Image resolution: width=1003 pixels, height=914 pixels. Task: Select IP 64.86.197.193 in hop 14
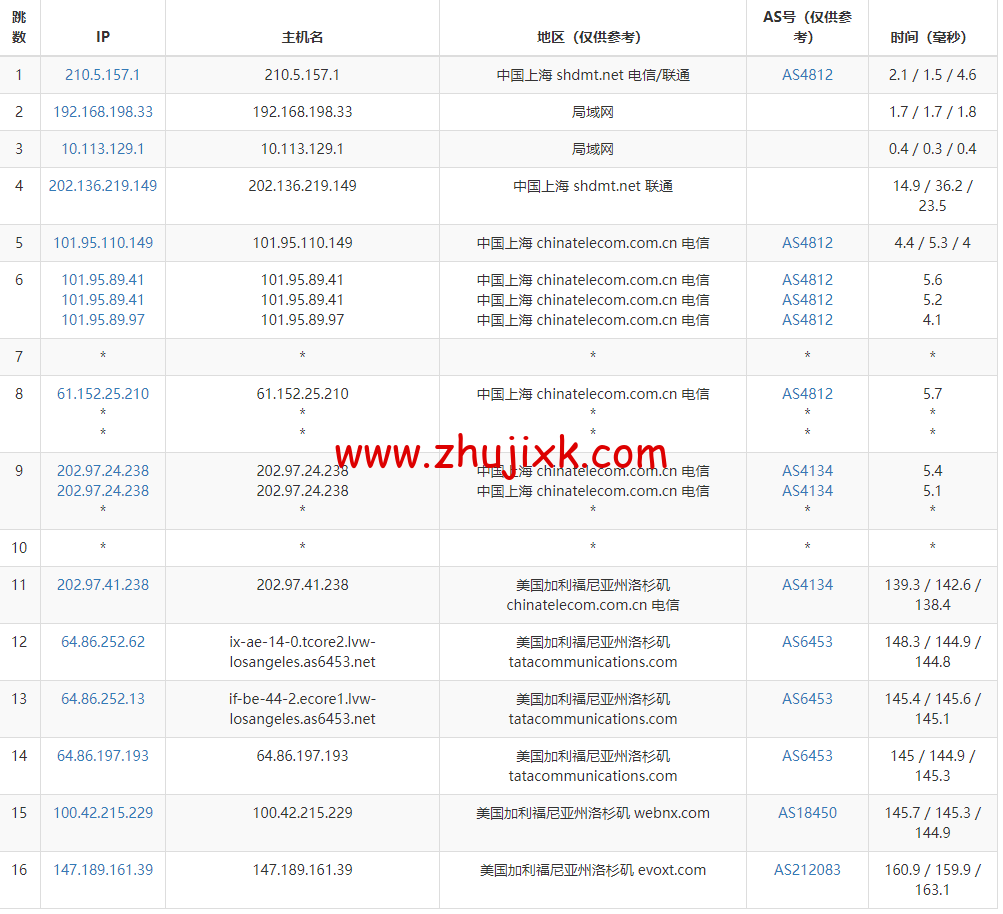pyautogui.click(x=102, y=755)
